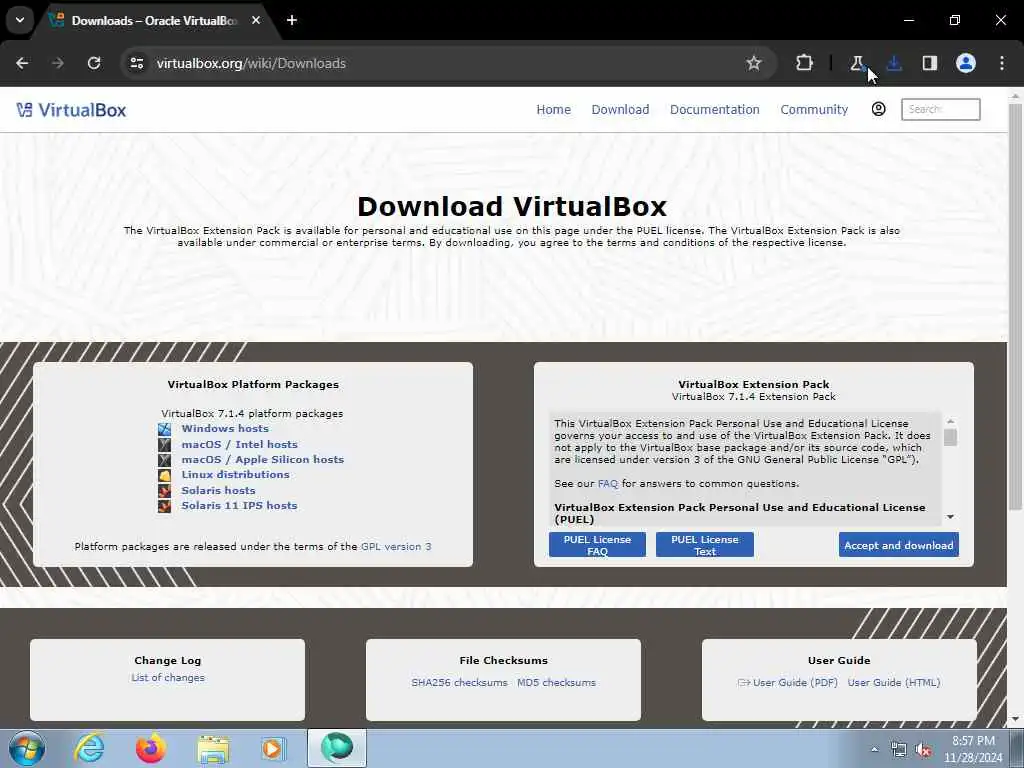Image resolution: width=1024 pixels, height=768 pixels.
Task: Open SHA256 checksums link
Action: pyautogui.click(x=459, y=682)
